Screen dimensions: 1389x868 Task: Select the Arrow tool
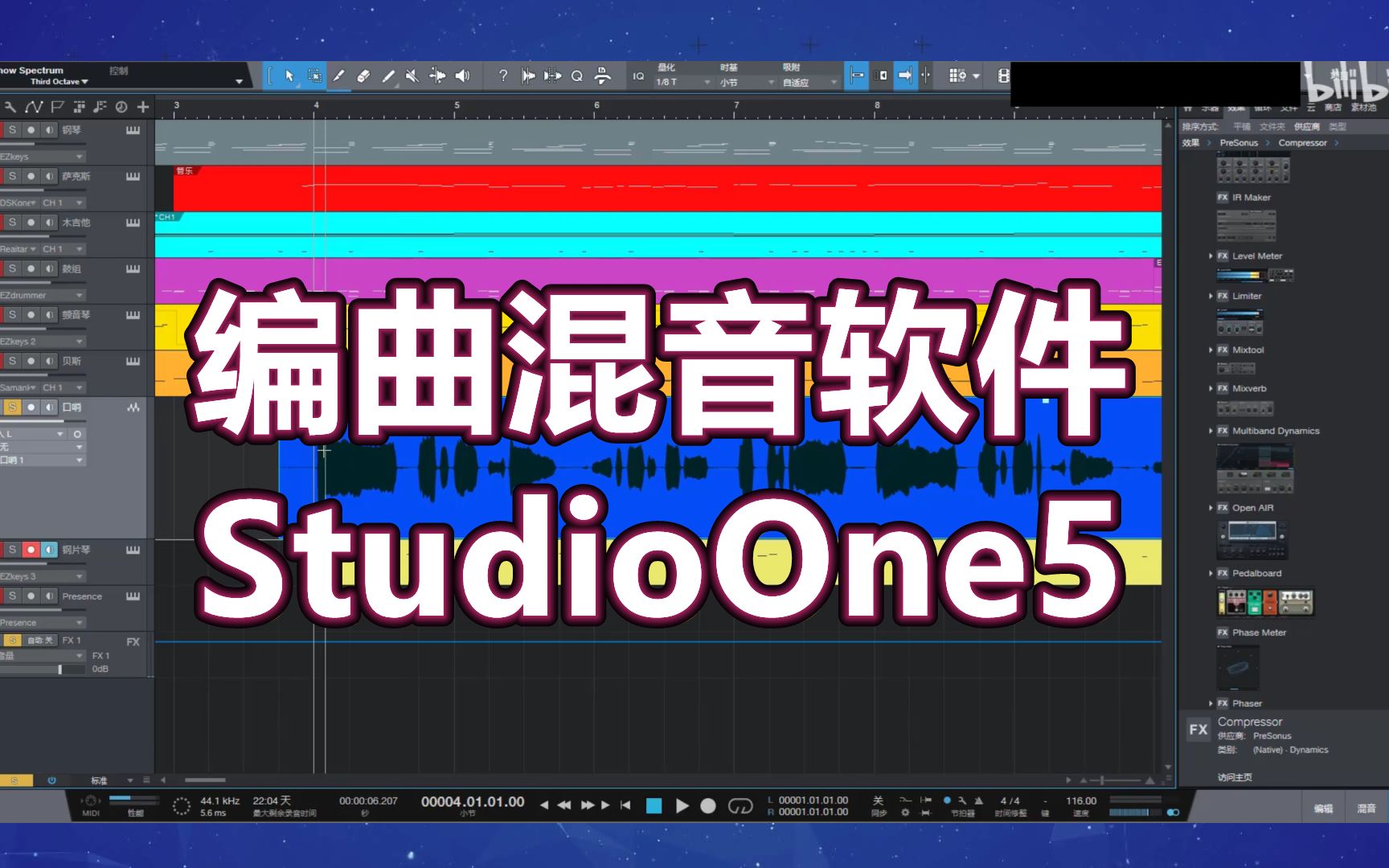289,76
